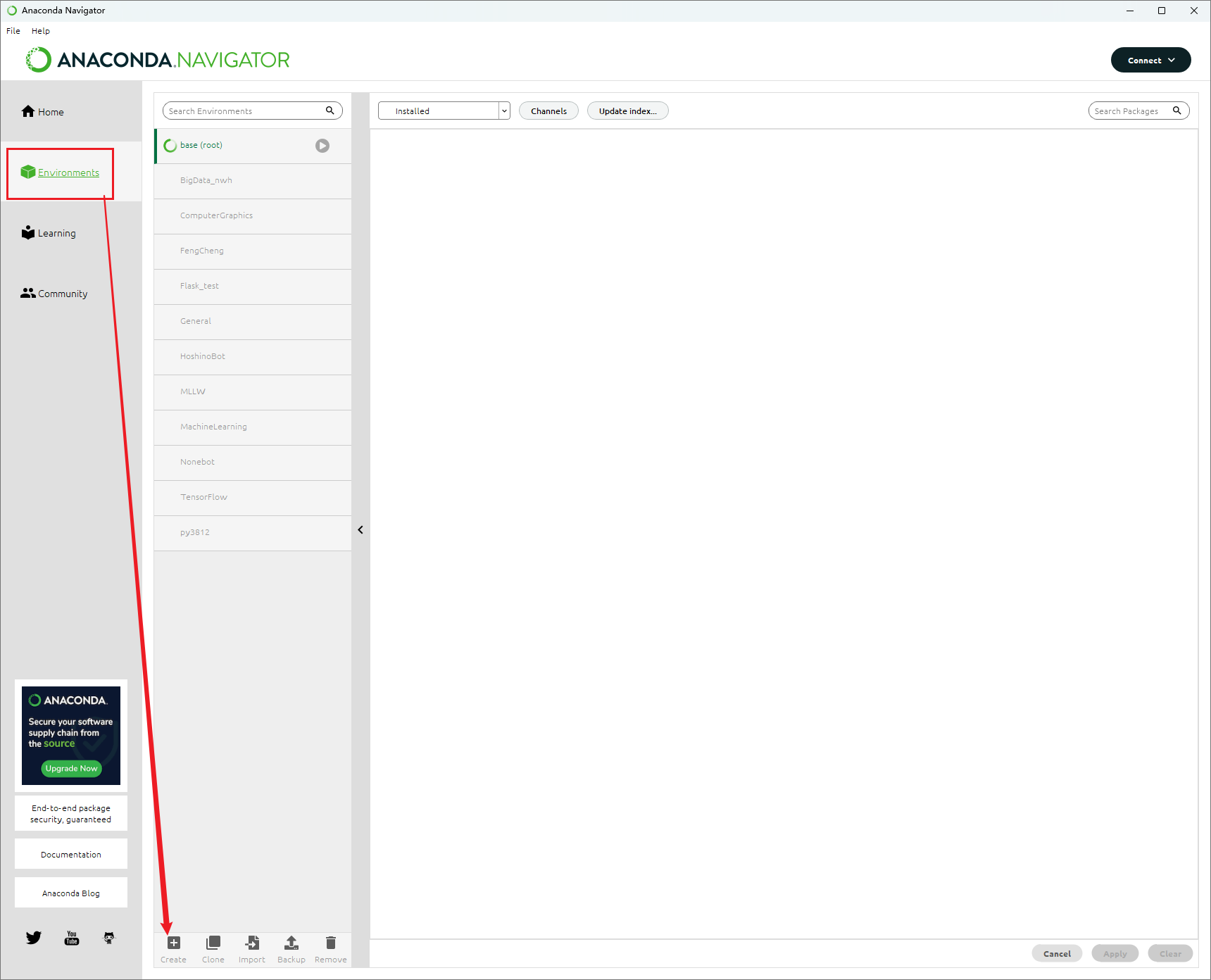This screenshot has height=980, width=1211.
Task: Select the py3812 environment
Action: [253, 533]
